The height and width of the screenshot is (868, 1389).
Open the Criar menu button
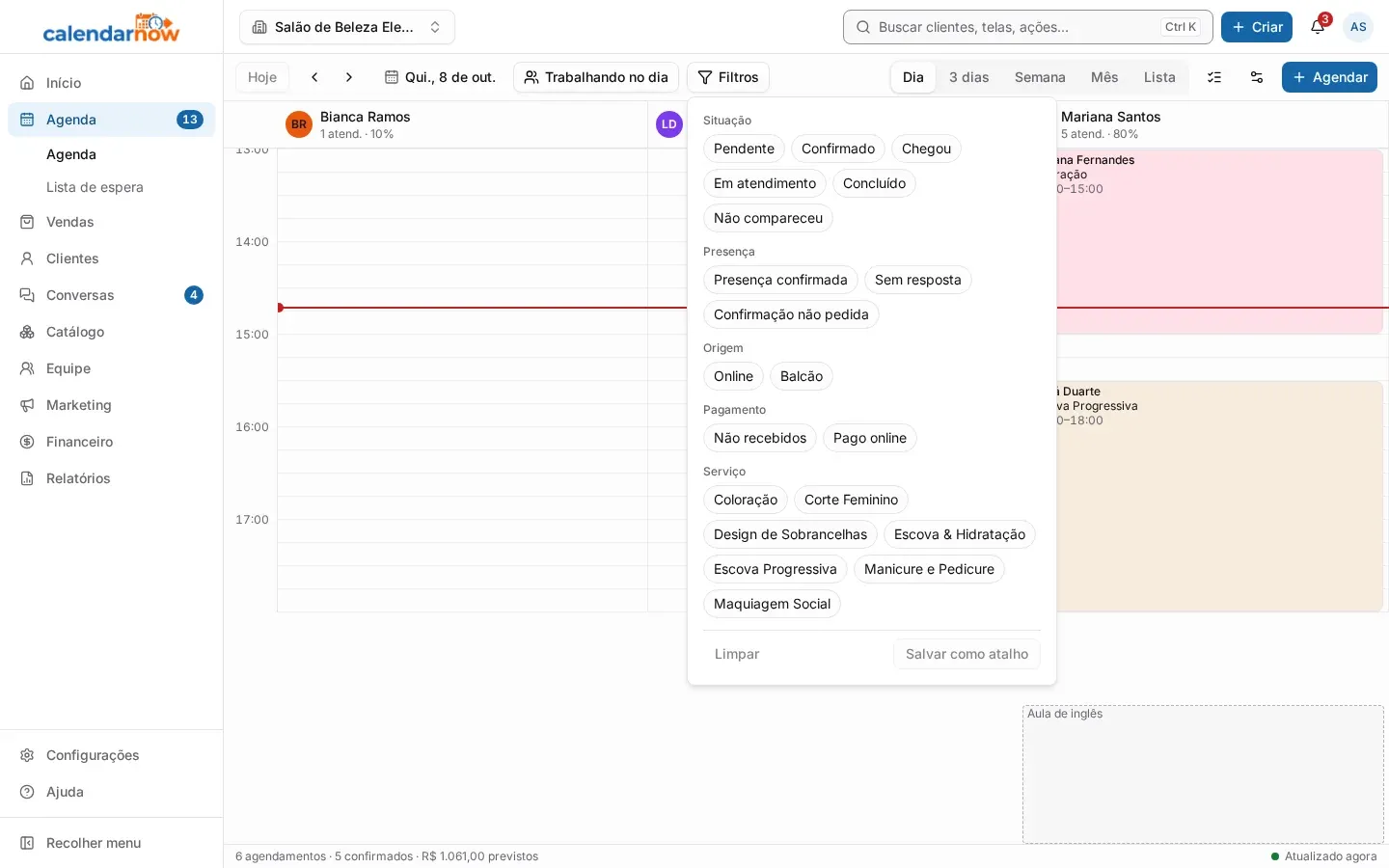click(1257, 27)
